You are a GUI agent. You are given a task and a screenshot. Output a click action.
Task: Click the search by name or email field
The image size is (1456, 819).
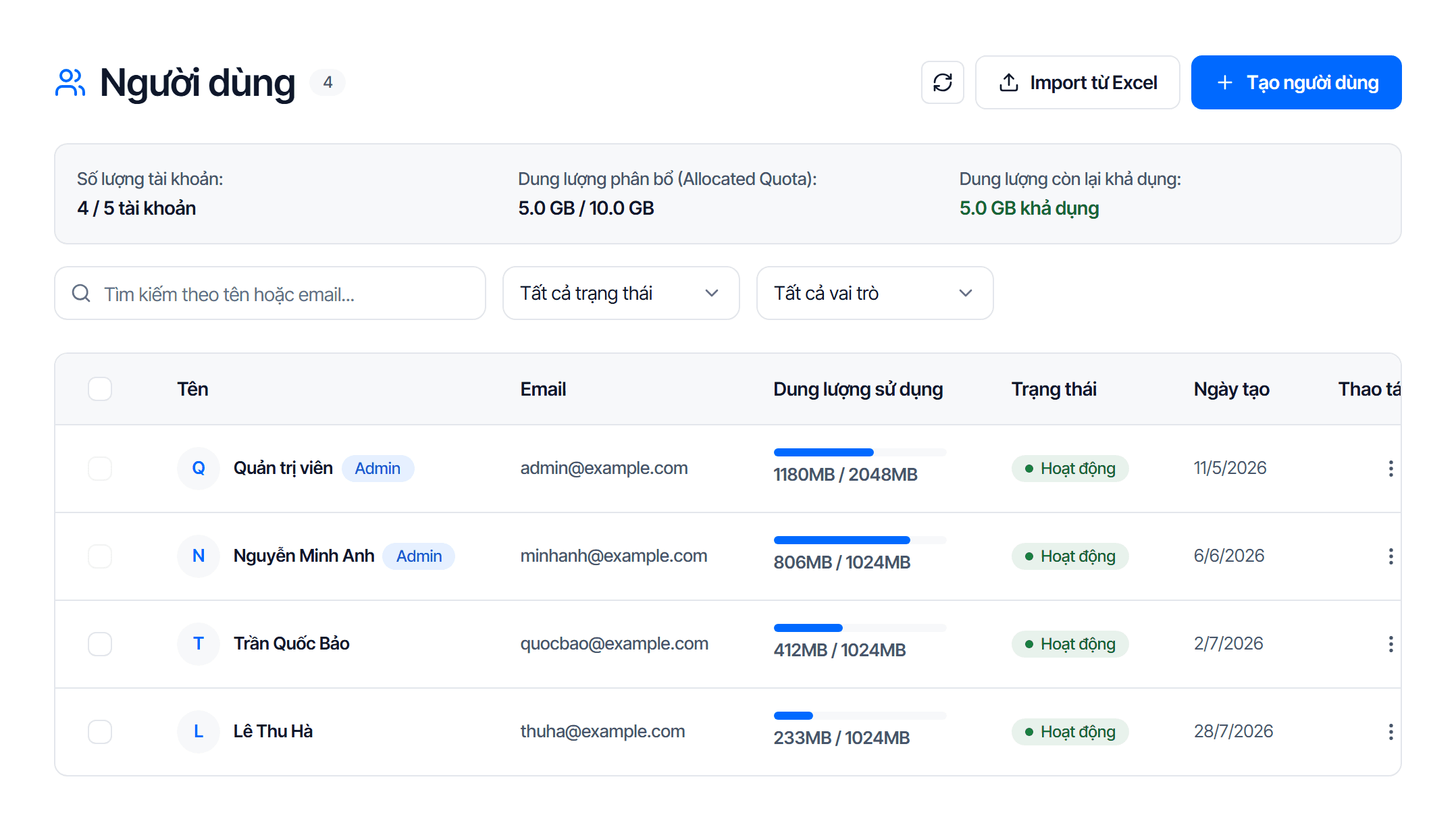tap(270, 293)
